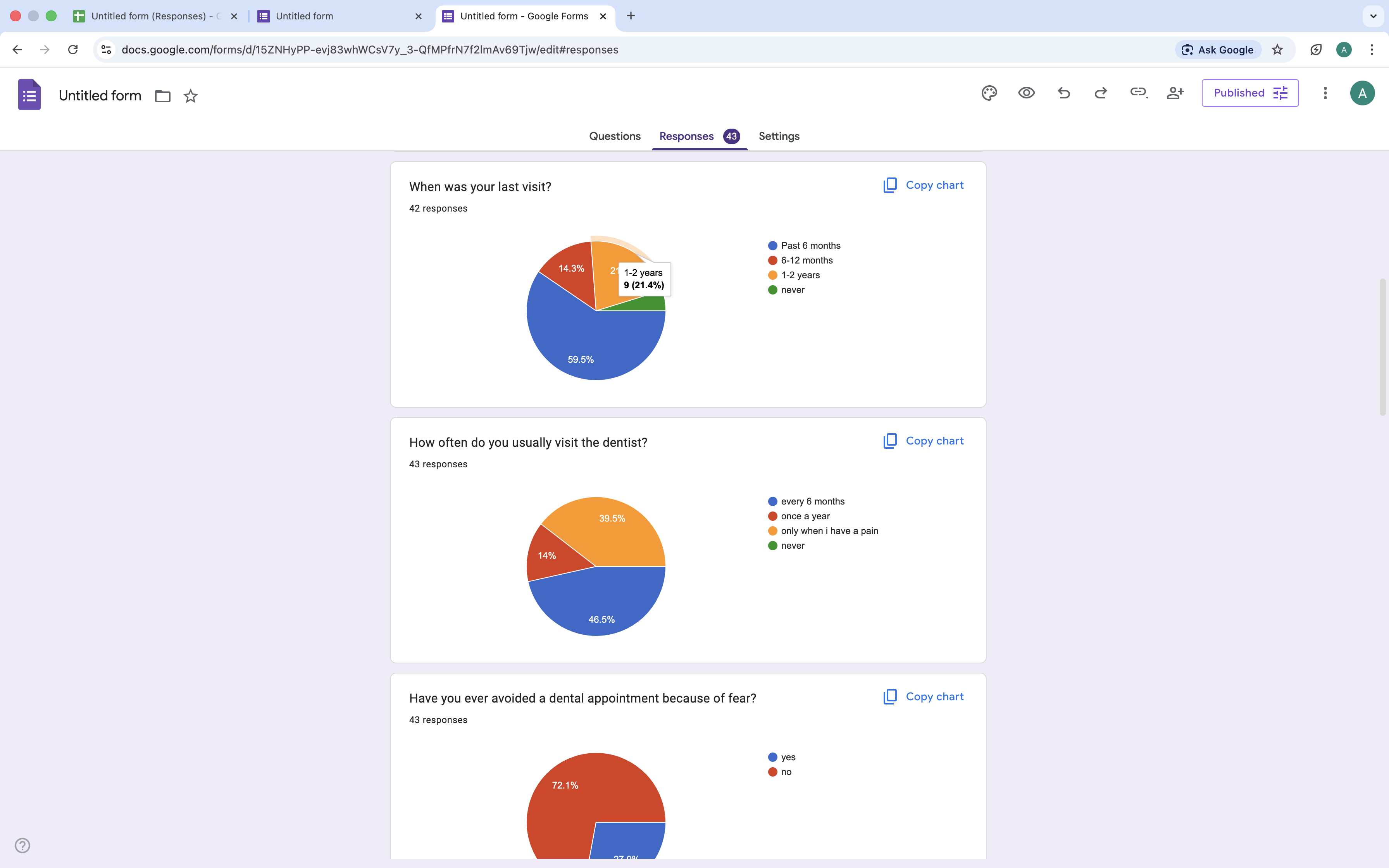Open the Chrome menu
1389x868 pixels.
(1372, 50)
